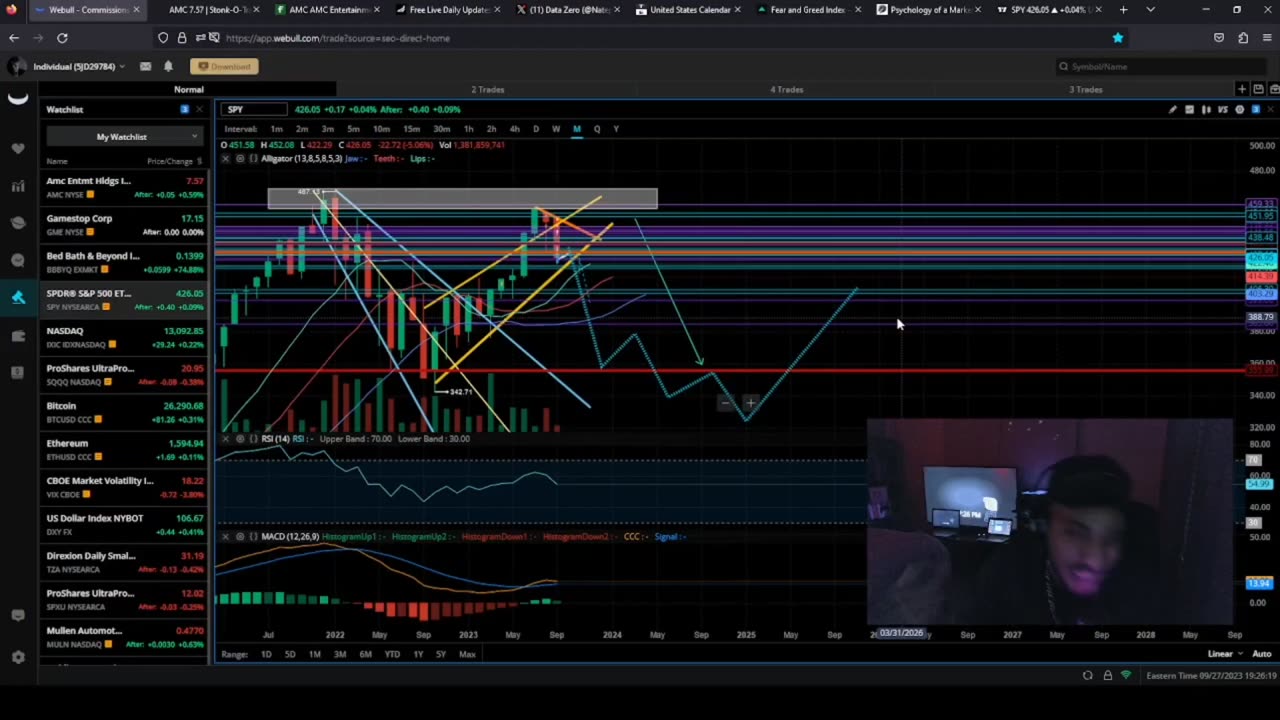Screen dimensions: 1280x720
Task: Switch to the 2 Trades layout tab
Action: pos(488,89)
